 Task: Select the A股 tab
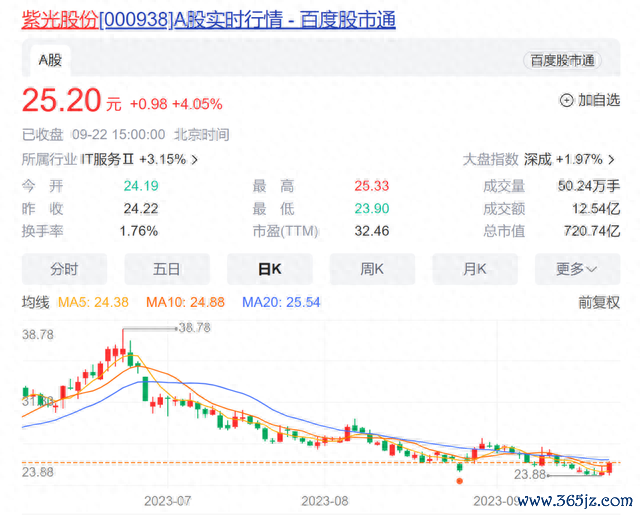tap(50, 60)
